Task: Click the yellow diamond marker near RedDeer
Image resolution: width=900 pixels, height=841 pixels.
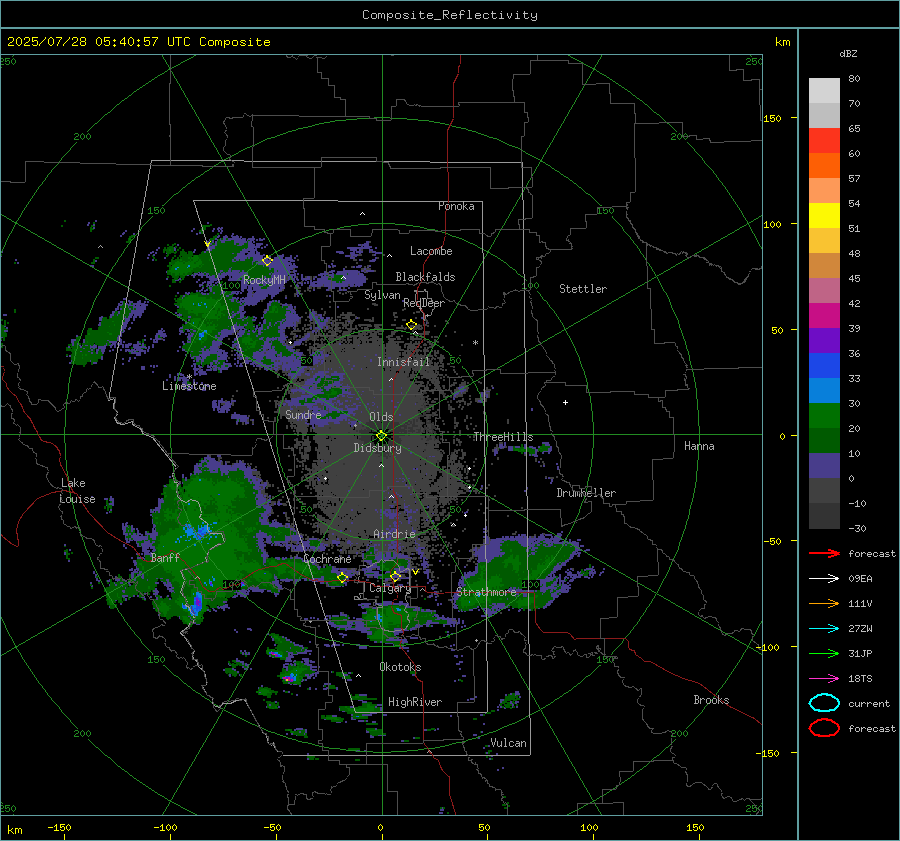Action: [412, 325]
